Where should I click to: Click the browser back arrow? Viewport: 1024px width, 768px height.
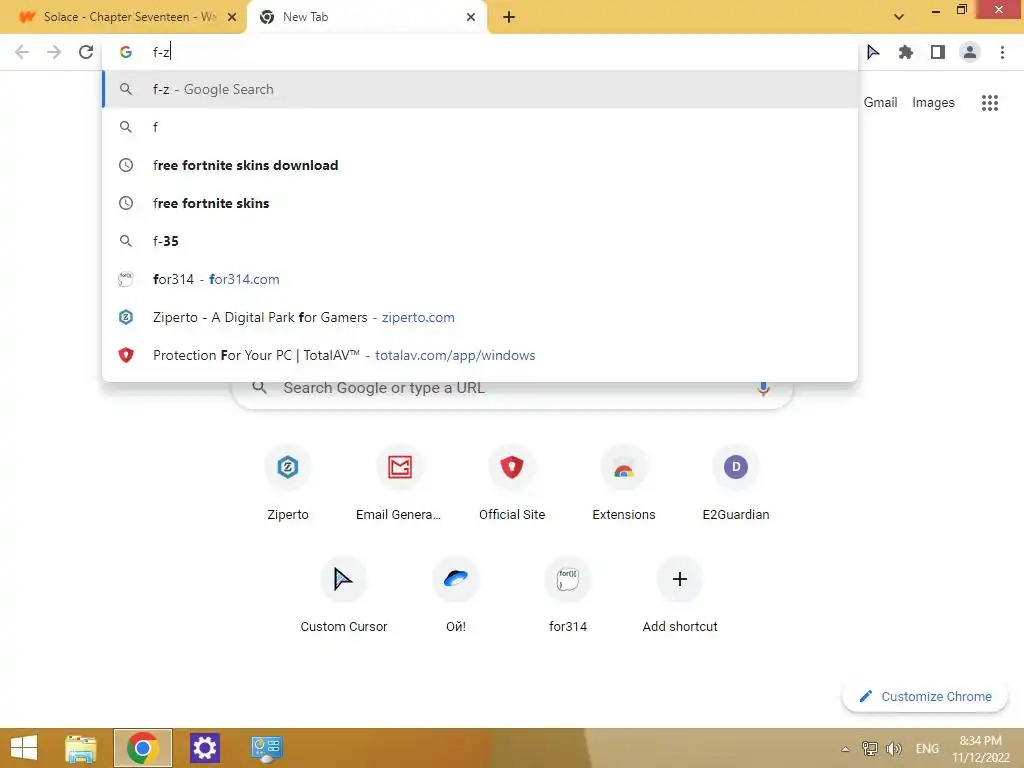point(22,52)
